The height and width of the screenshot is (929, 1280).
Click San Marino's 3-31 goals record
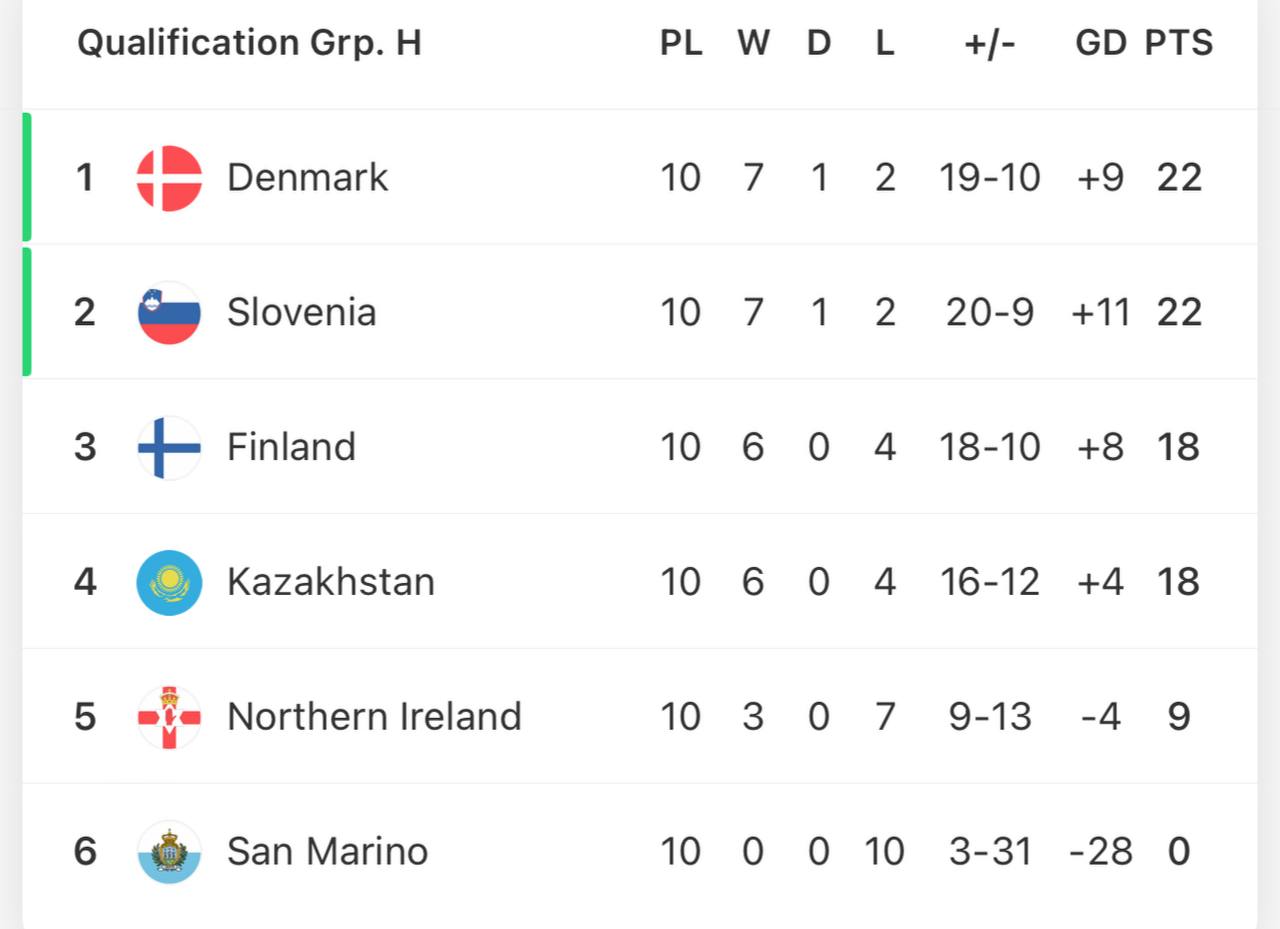(x=990, y=852)
